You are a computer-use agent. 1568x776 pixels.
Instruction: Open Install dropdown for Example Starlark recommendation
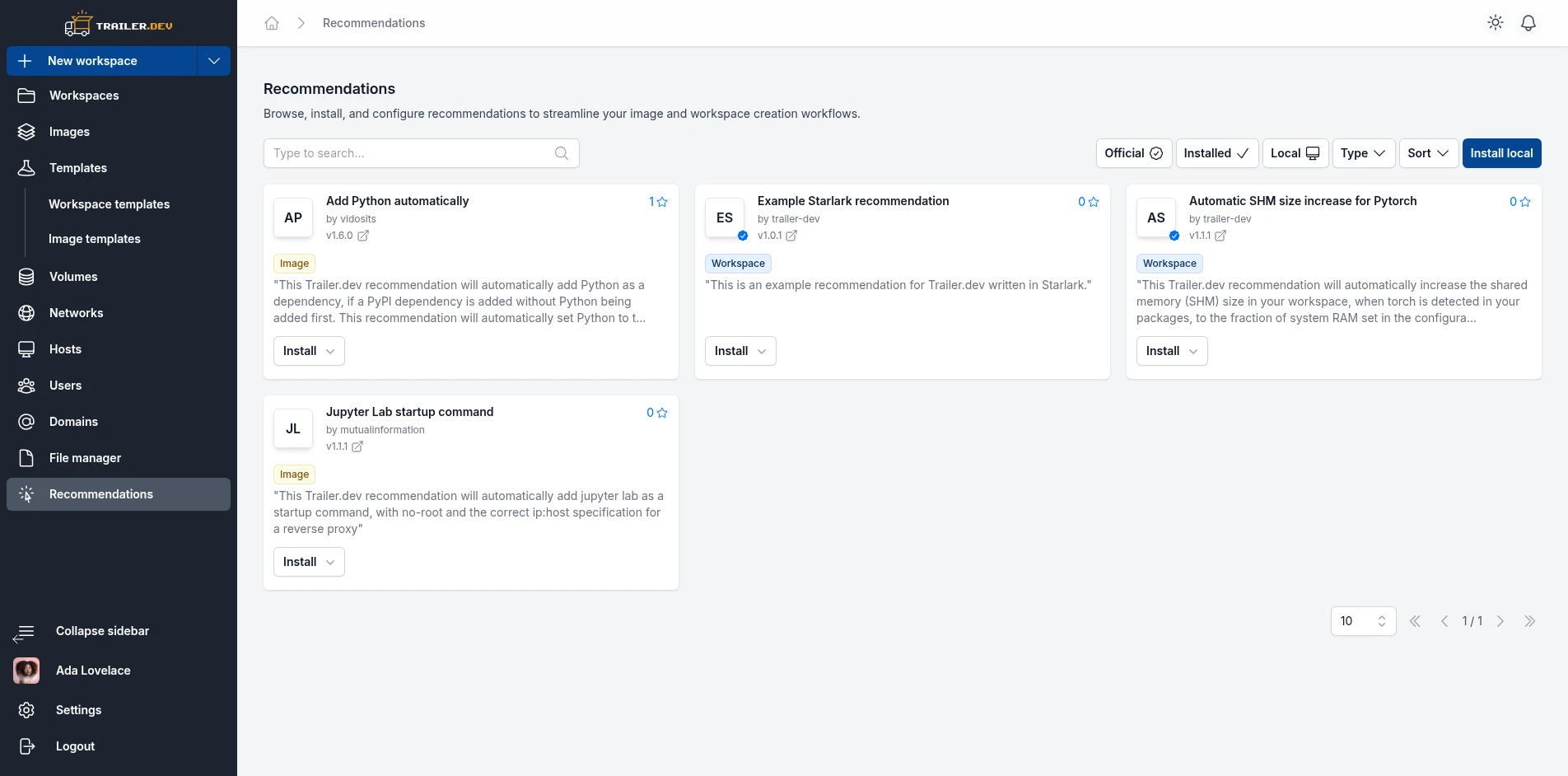740,351
